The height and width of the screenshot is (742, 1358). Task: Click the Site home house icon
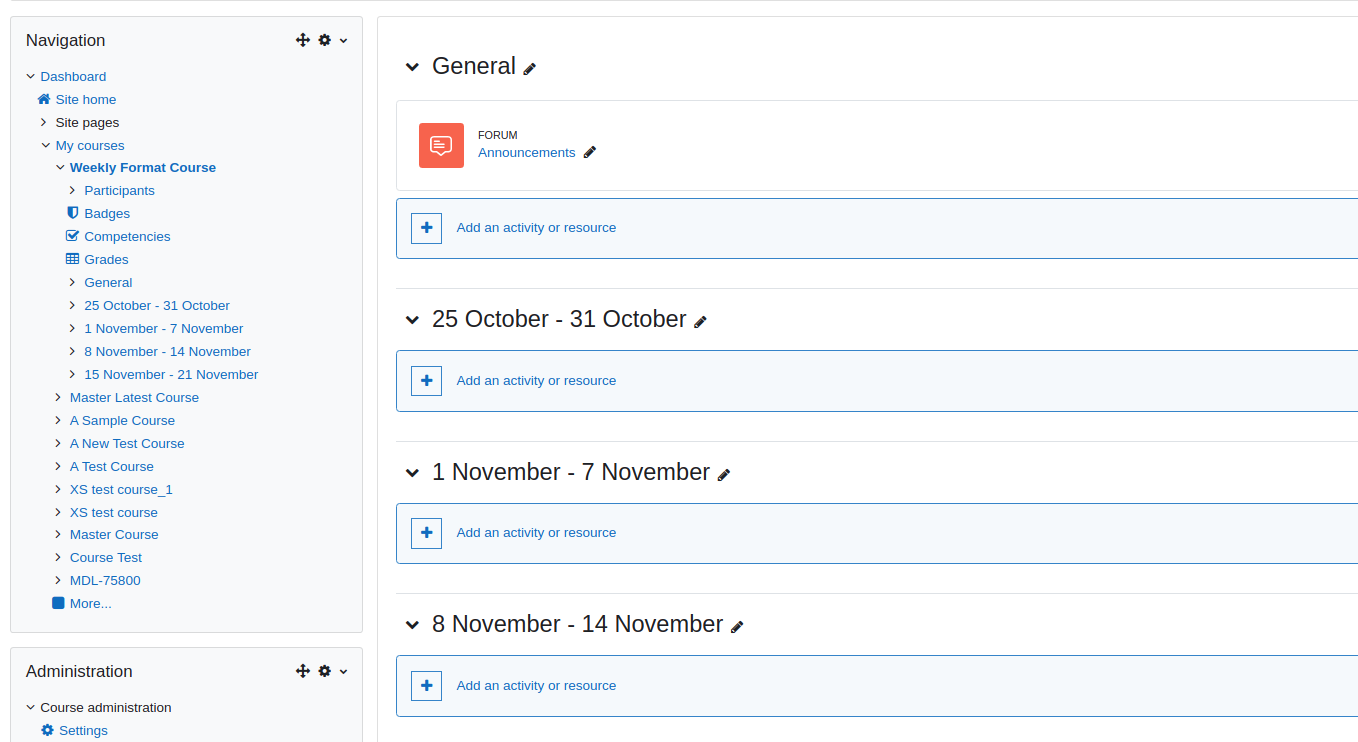pyautogui.click(x=44, y=99)
